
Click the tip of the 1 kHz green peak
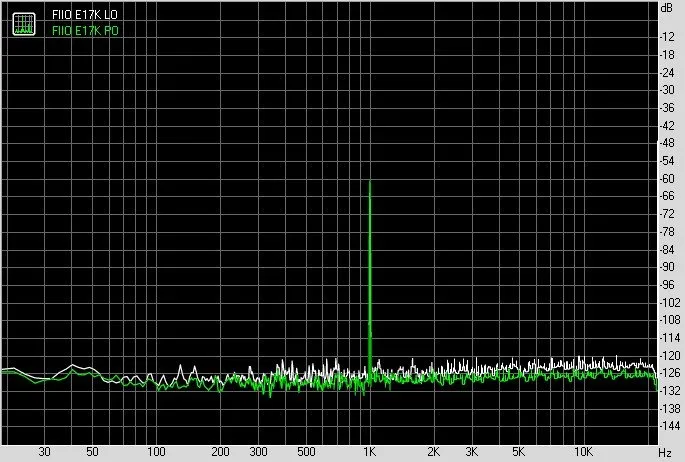point(370,181)
